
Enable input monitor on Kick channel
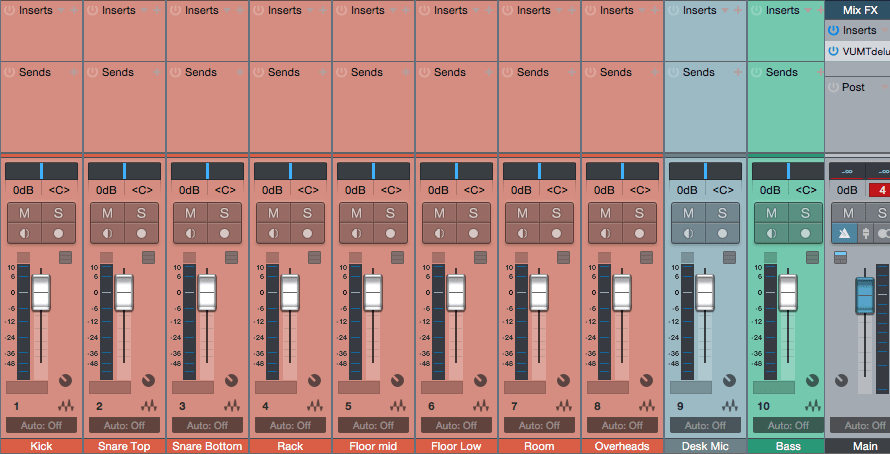[x=24, y=233]
